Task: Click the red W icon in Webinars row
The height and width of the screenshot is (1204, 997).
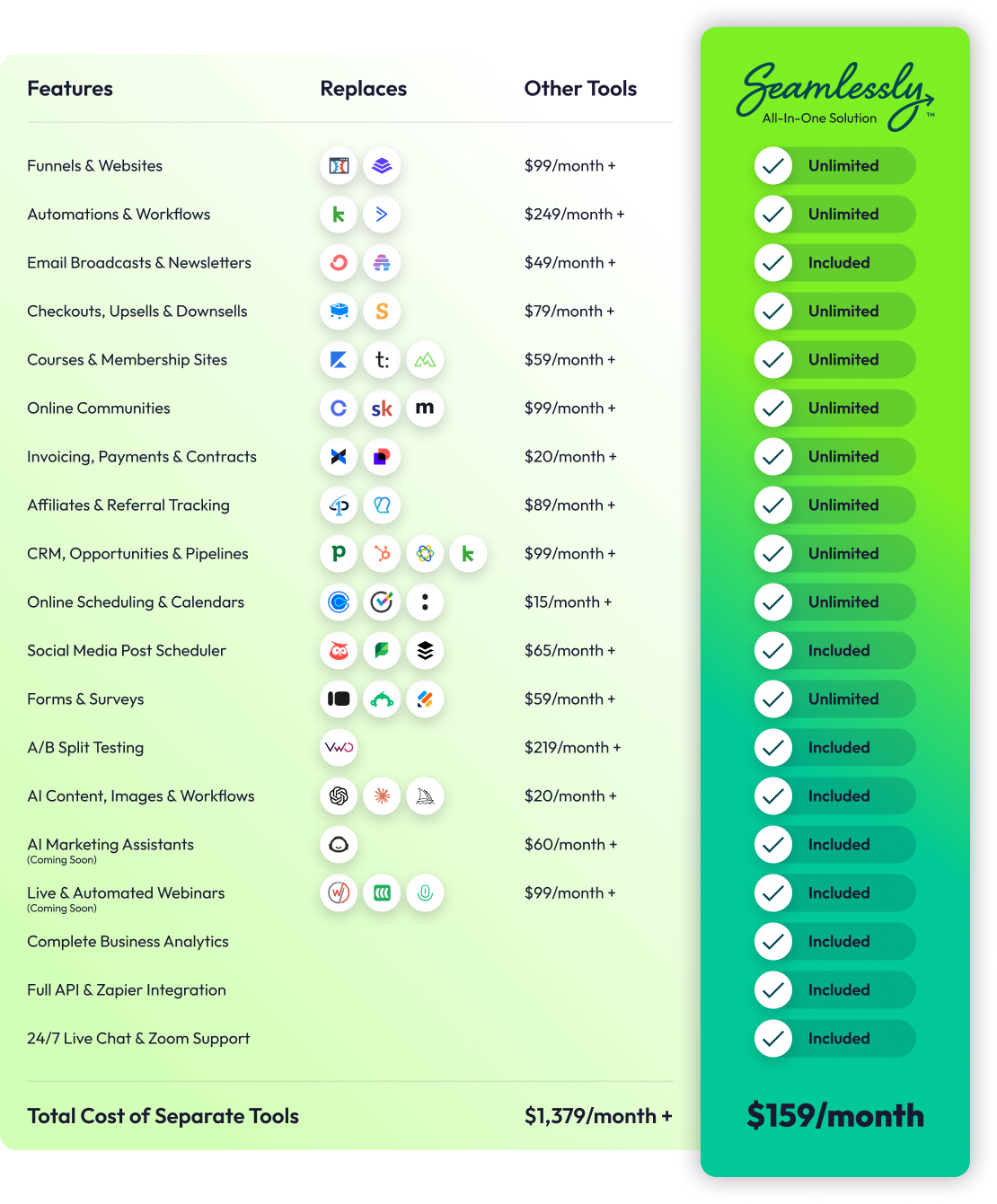Action: pos(339,893)
